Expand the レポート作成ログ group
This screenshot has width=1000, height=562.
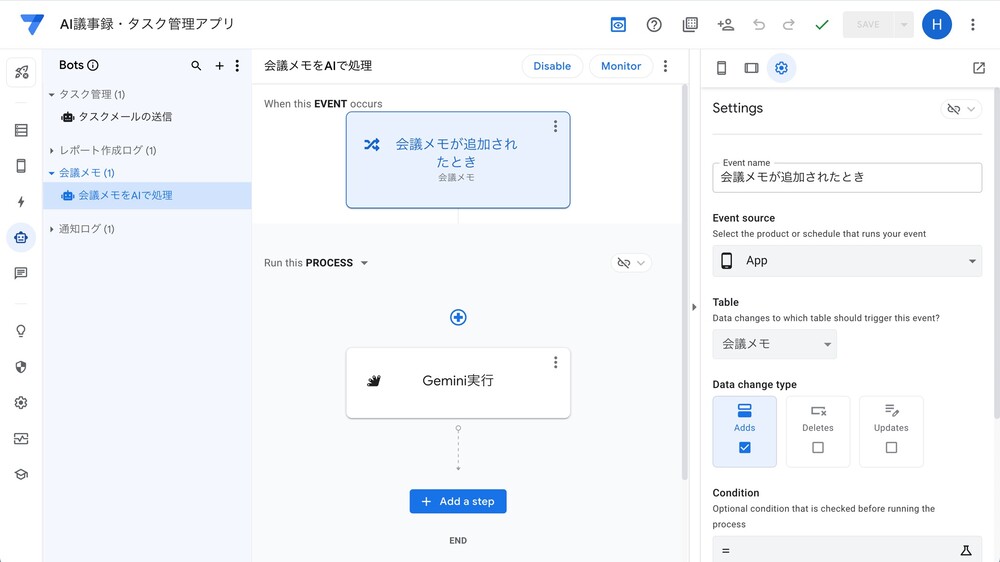pos(52,151)
